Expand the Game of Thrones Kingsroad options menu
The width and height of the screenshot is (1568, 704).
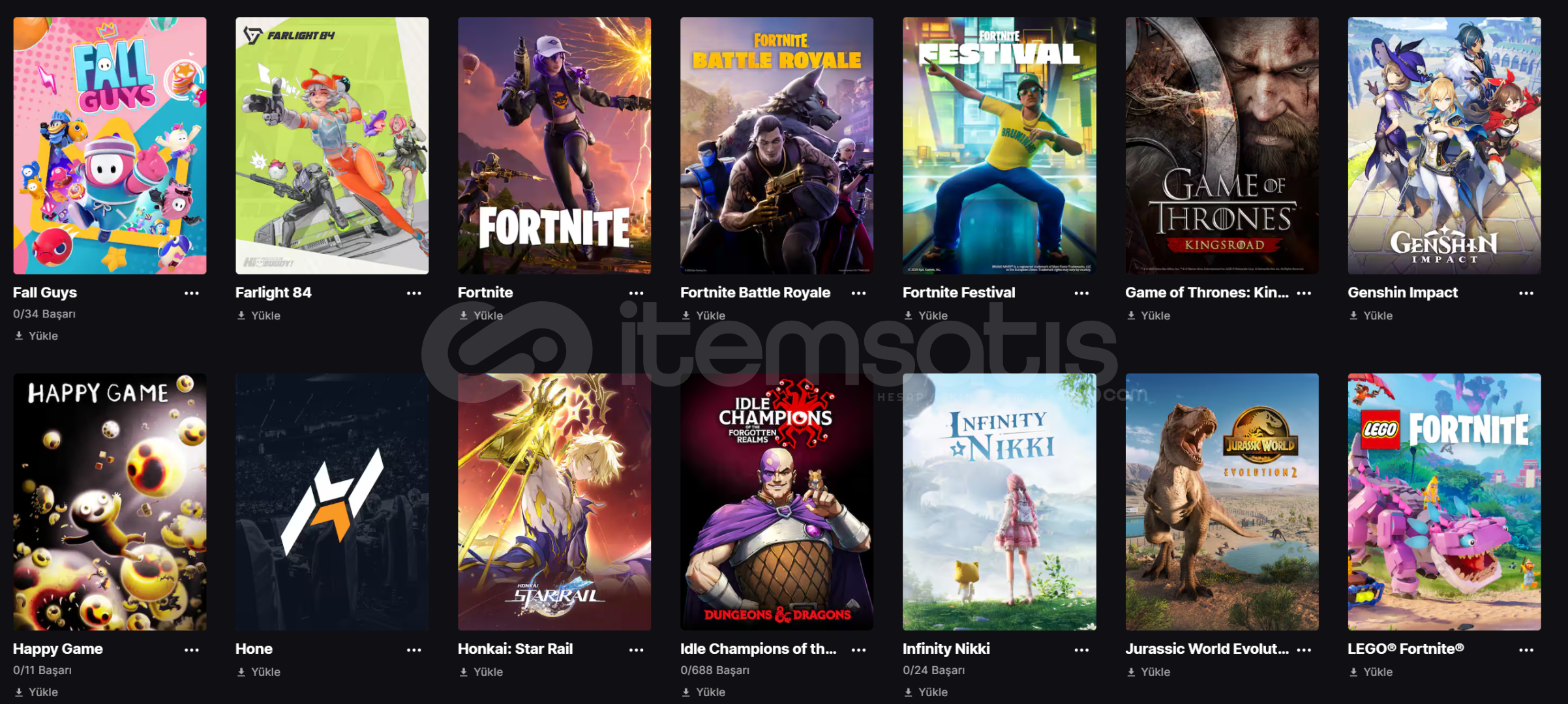[1304, 293]
